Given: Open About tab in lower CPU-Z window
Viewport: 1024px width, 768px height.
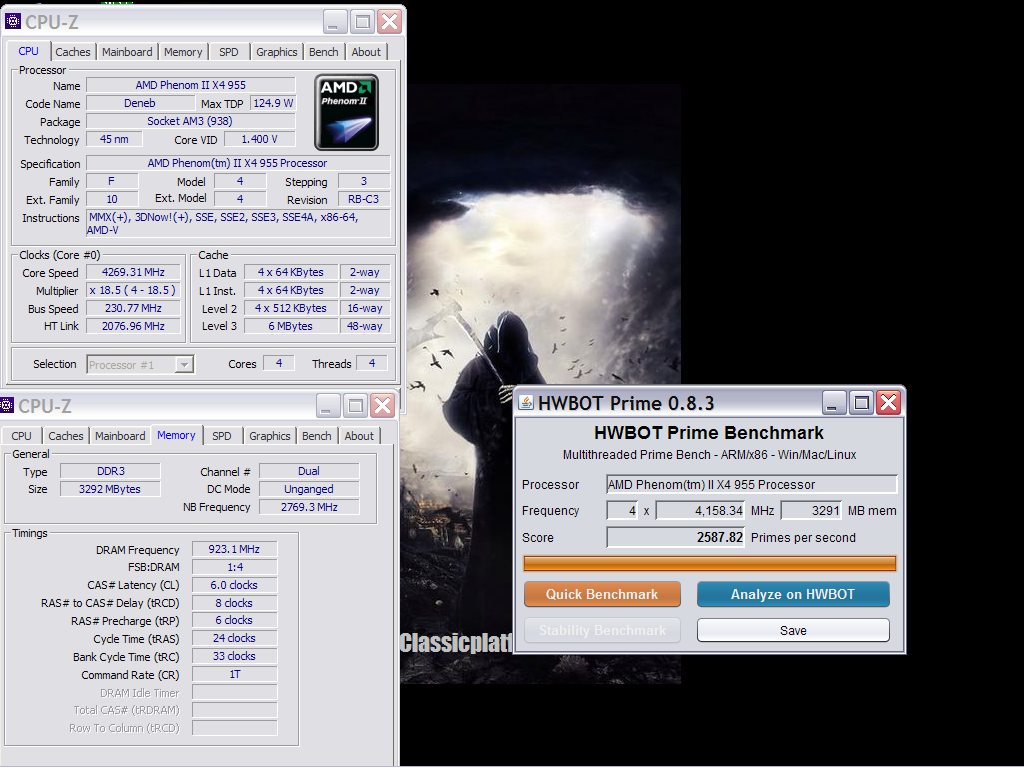Looking at the screenshot, I should [359, 436].
